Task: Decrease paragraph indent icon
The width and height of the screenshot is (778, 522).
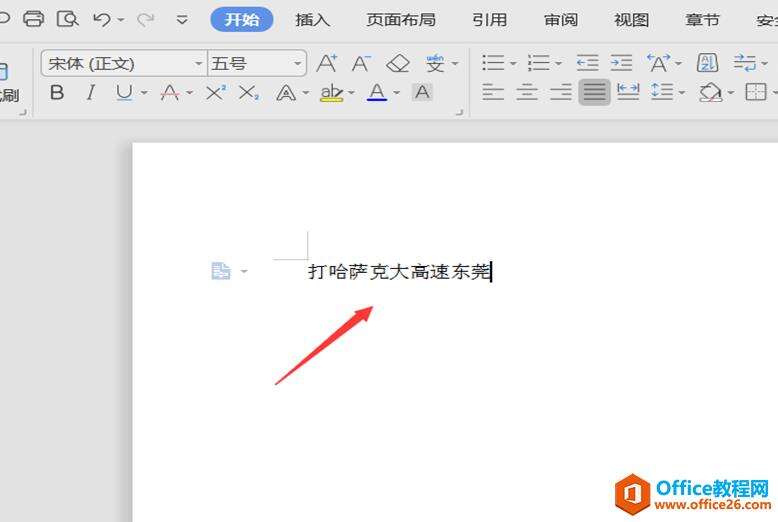Action: pos(587,64)
